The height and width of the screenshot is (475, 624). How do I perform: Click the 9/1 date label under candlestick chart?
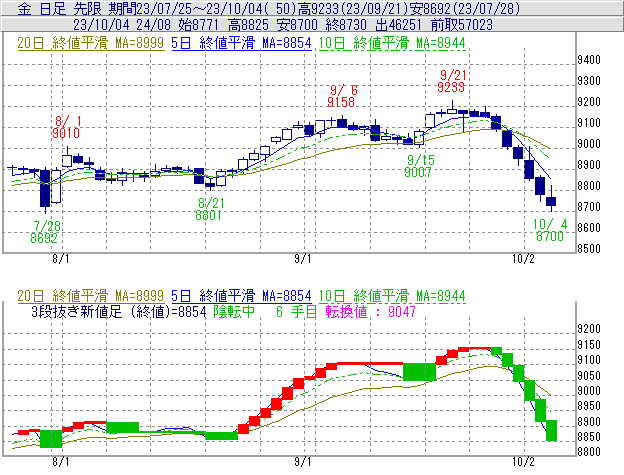pos(303,259)
